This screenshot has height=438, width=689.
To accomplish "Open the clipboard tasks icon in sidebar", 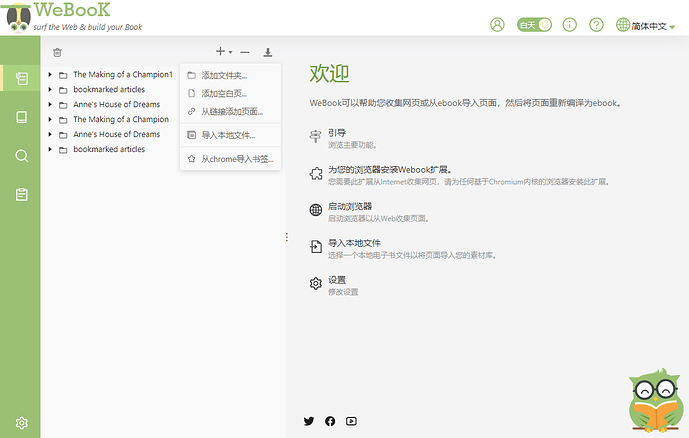I will (x=21, y=194).
